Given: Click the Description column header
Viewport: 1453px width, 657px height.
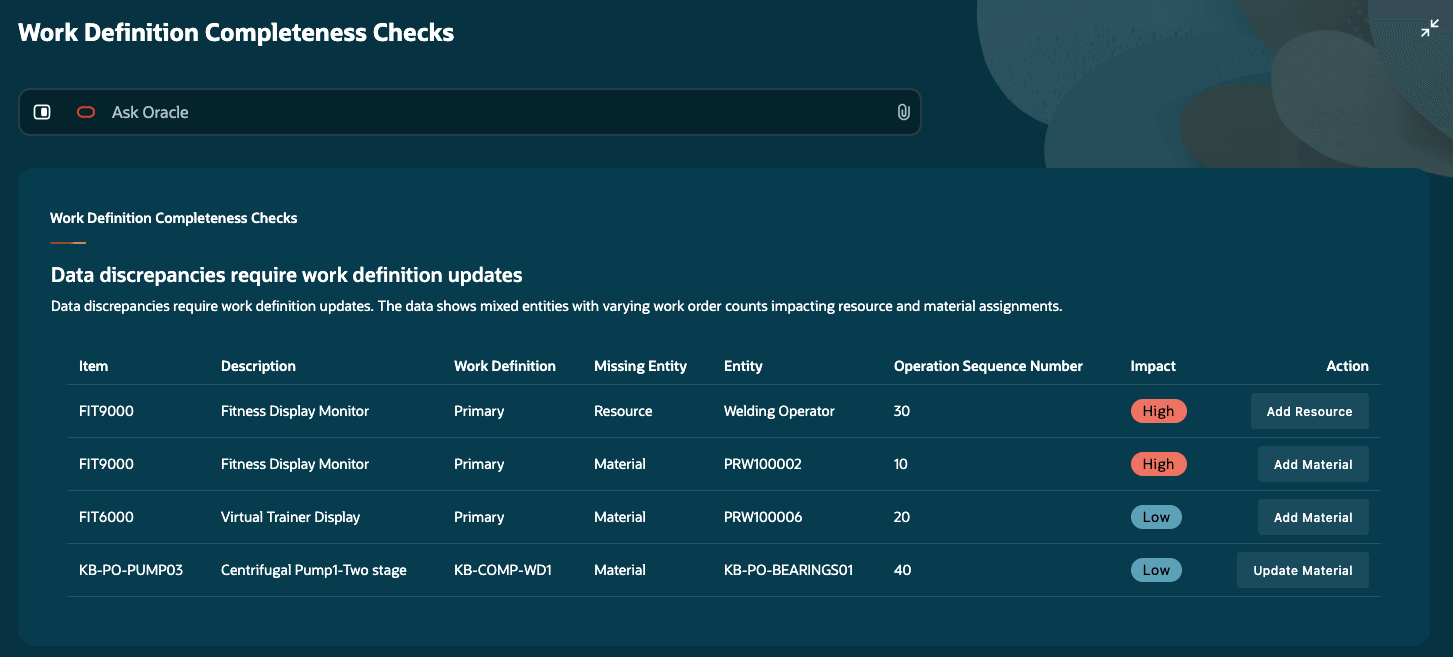Looking at the screenshot, I should [258, 366].
